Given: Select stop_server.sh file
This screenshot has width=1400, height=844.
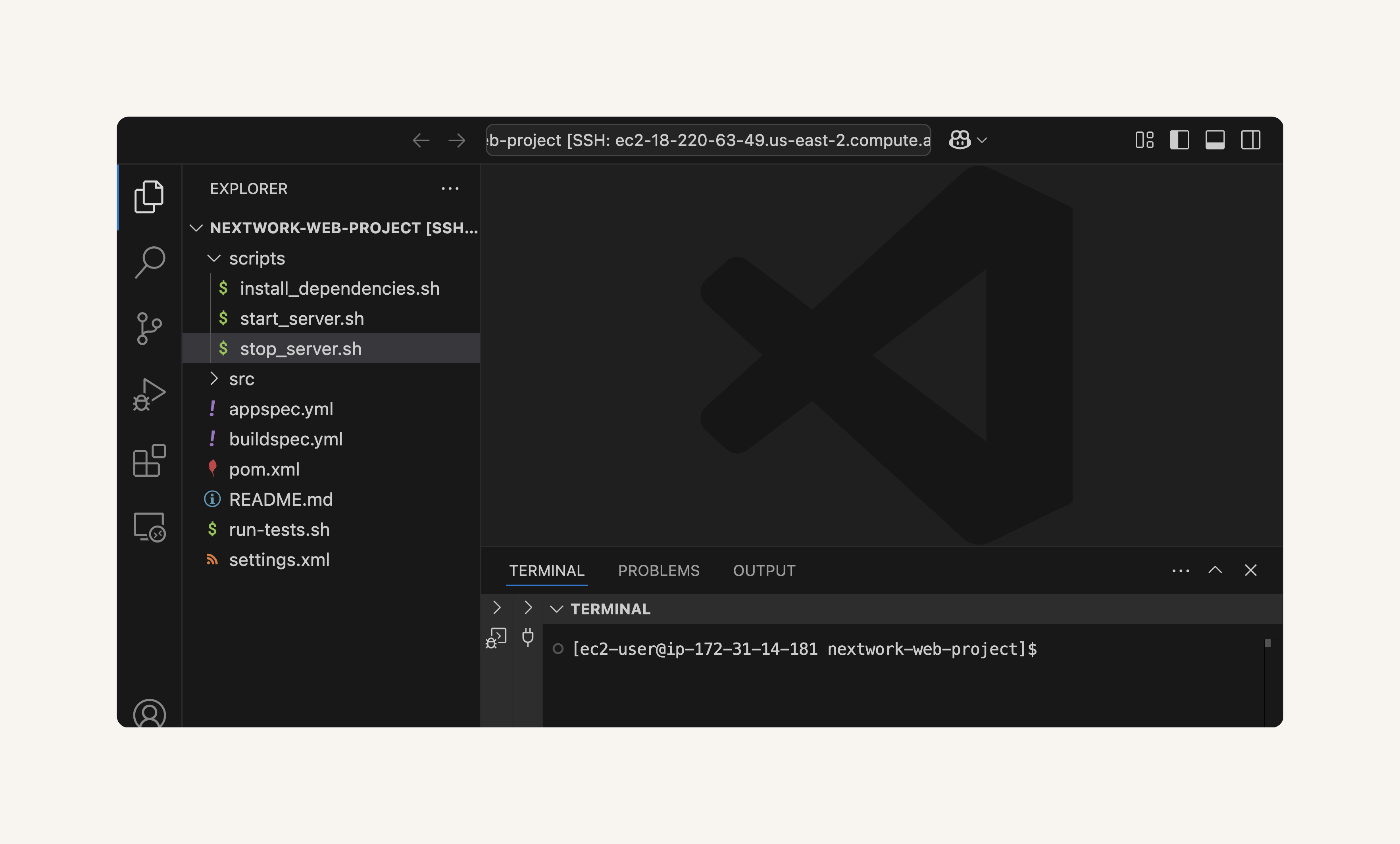Looking at the screenshot, I should (x=331, y=349).
